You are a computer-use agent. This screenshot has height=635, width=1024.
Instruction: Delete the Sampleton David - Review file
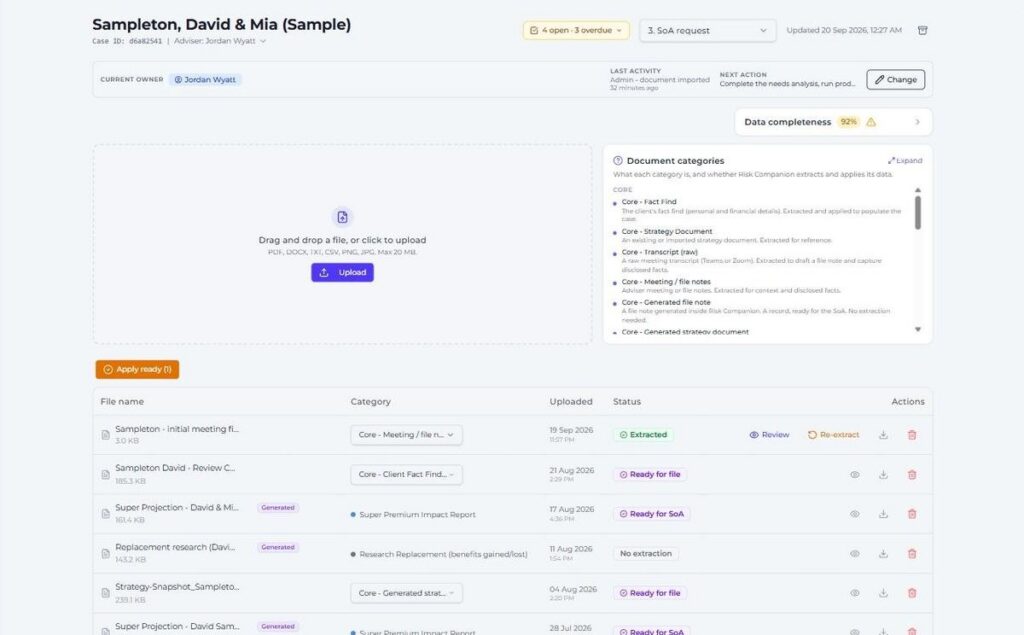coord(912,474)
